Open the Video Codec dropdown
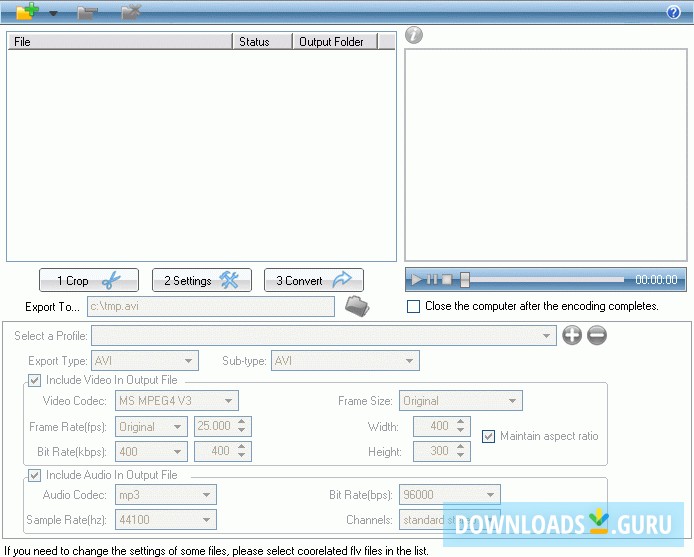The height and width of the screenshot is (557, 694). click(x=177, y=401)
